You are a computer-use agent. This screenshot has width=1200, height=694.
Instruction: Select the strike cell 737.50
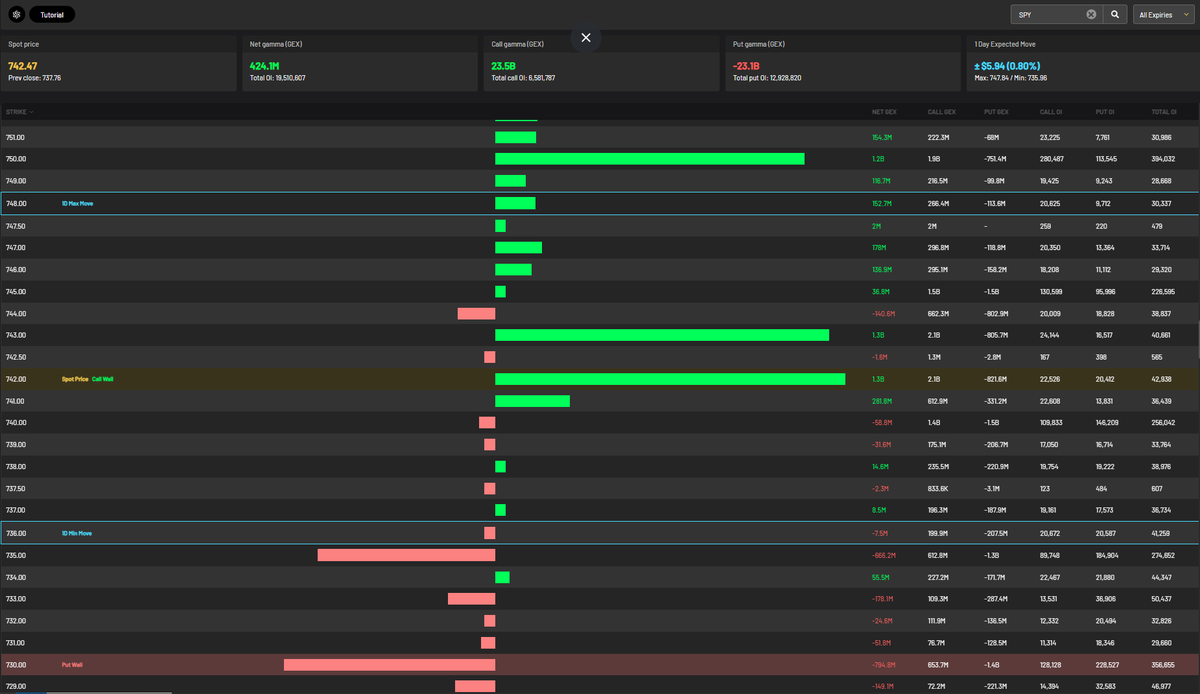click(x=16, y=489)
